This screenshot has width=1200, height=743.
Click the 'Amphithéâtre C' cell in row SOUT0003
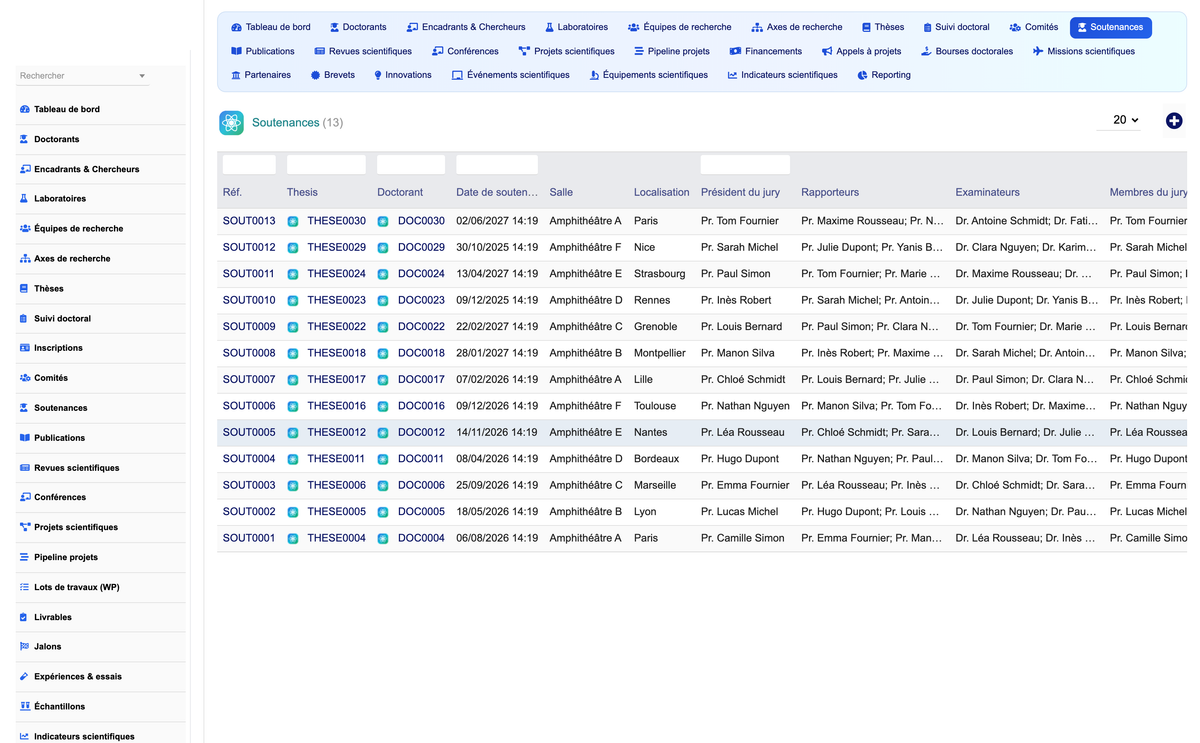(x=586, y=485)
